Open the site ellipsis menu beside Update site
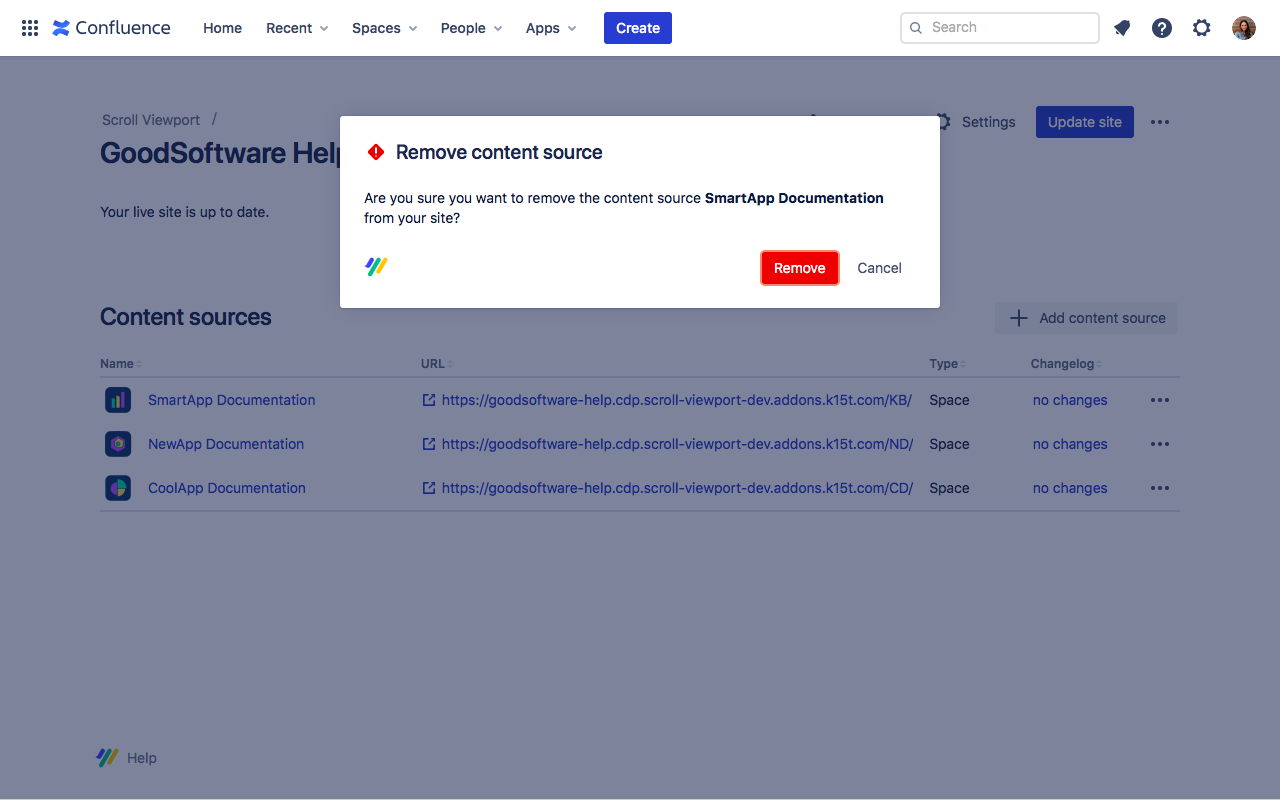This screenshot has height=800, width=1280. point(1159,121)
